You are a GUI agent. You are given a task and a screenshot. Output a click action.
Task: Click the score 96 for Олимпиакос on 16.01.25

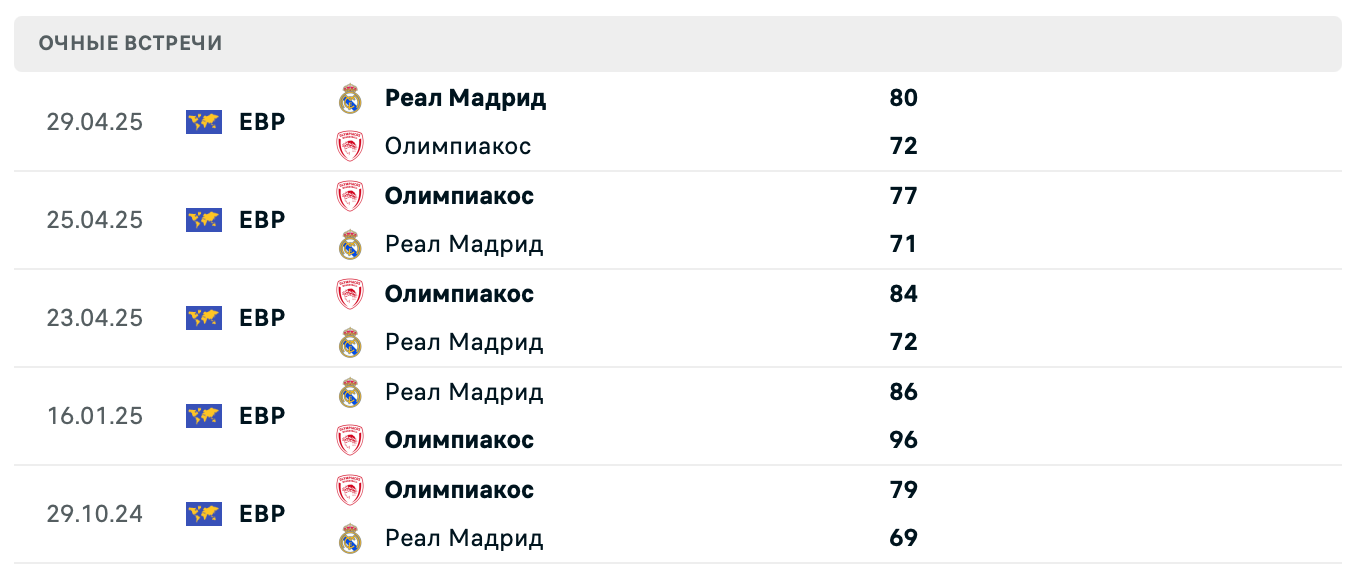point(905,440)
